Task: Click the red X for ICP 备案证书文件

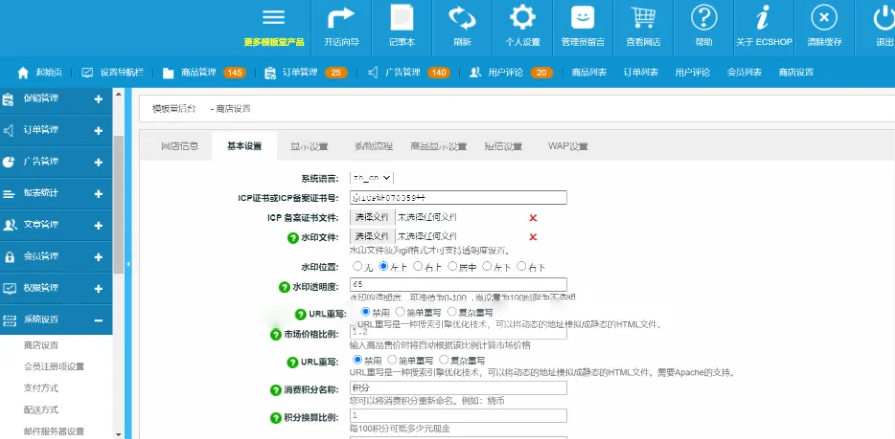Action: point(533,218)
